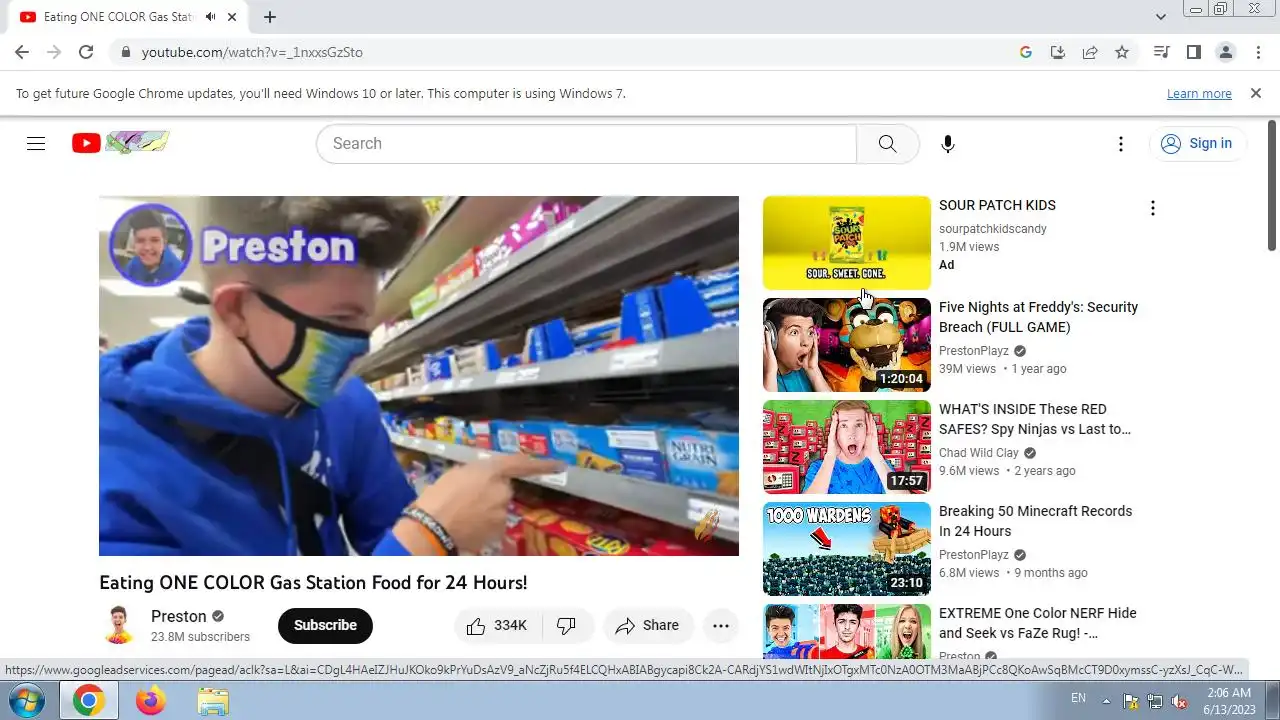The width and height of the screenshot is (1280, 720).
Task: Open red safes video thumbnail
Action: [x=847, y=447]
